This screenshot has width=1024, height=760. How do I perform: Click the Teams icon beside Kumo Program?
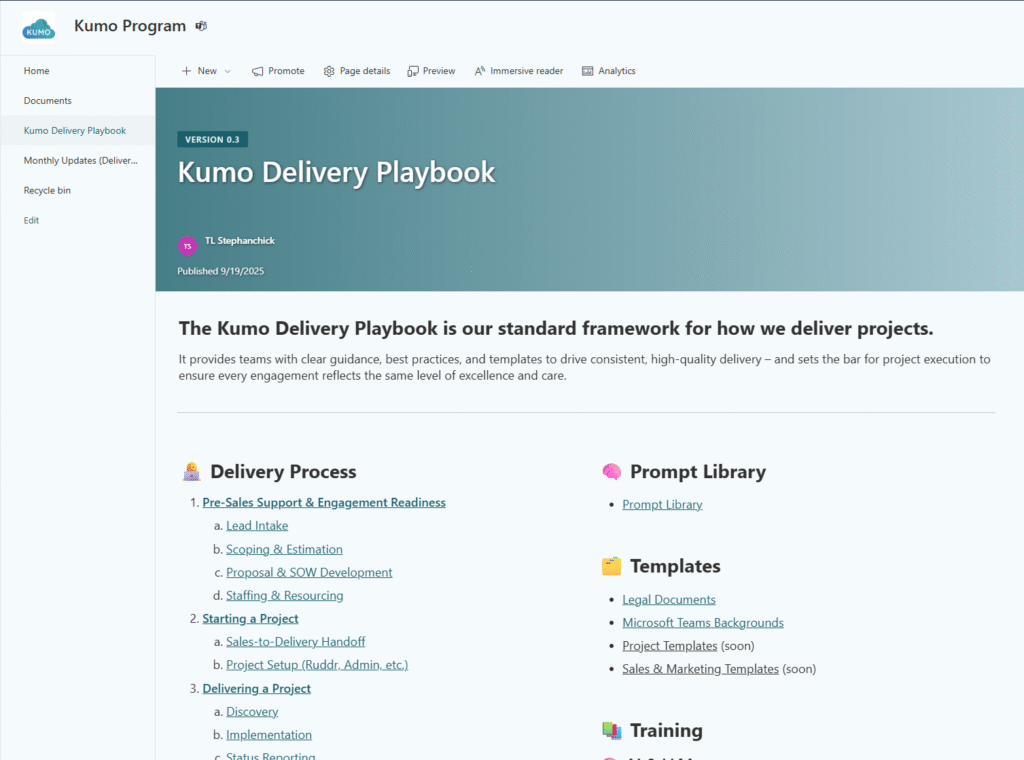coord(201,26)
